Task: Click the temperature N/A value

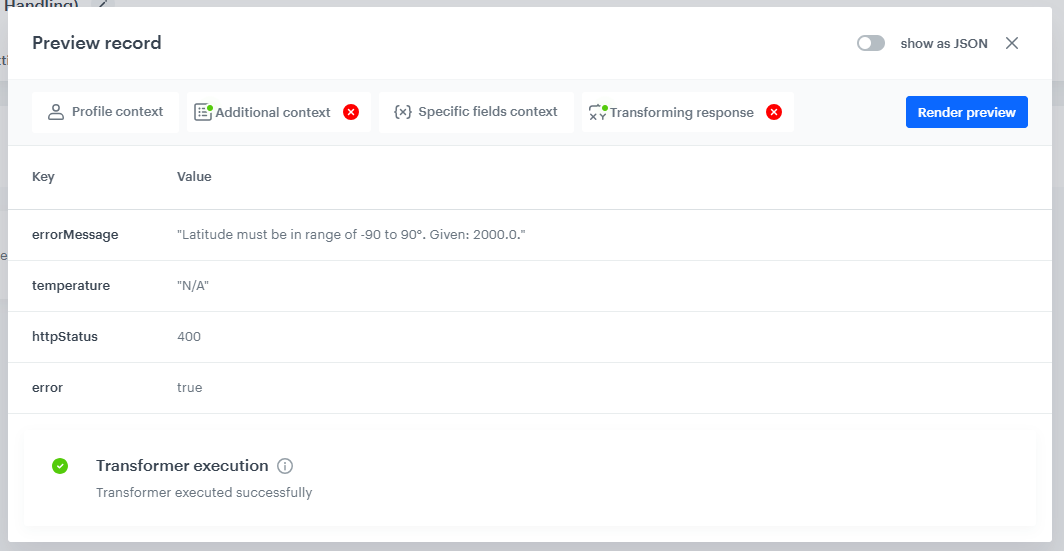Action: click(193, 286)
